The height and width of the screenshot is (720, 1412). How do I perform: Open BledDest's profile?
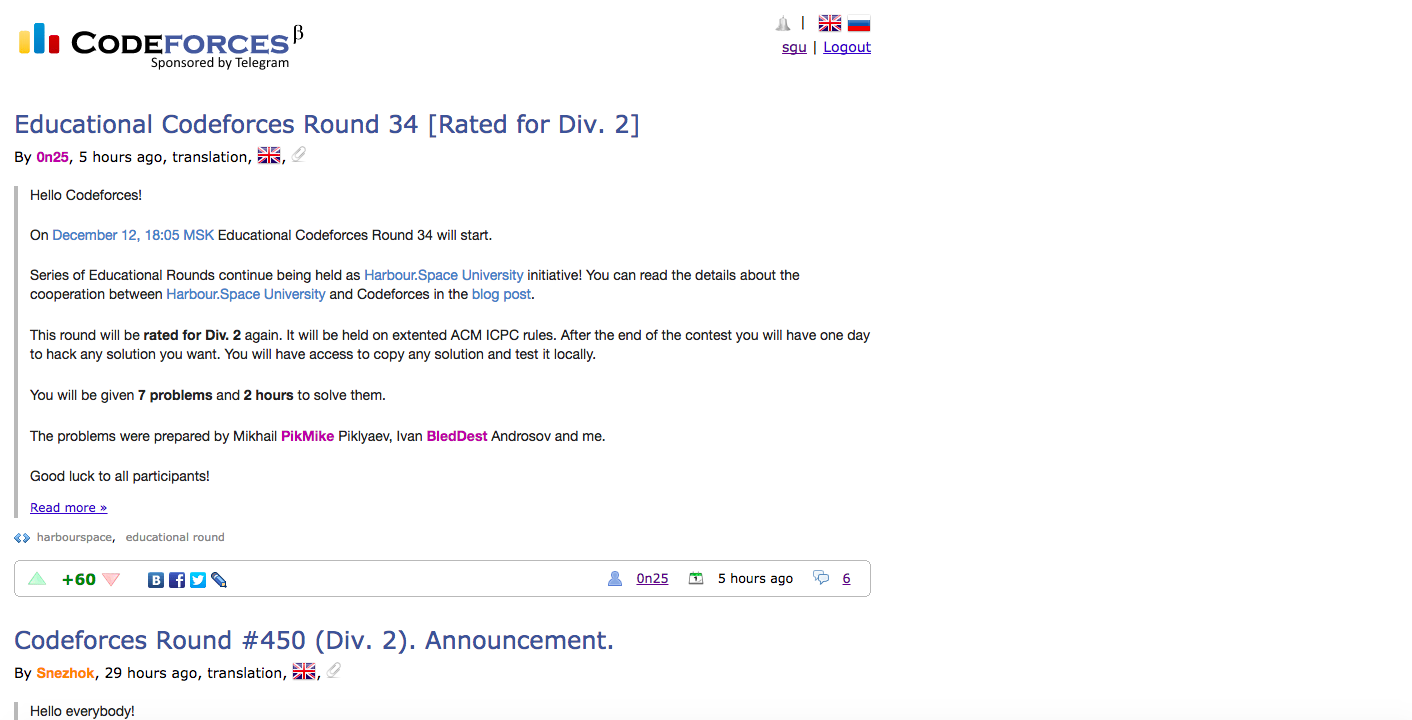point(457,436)
